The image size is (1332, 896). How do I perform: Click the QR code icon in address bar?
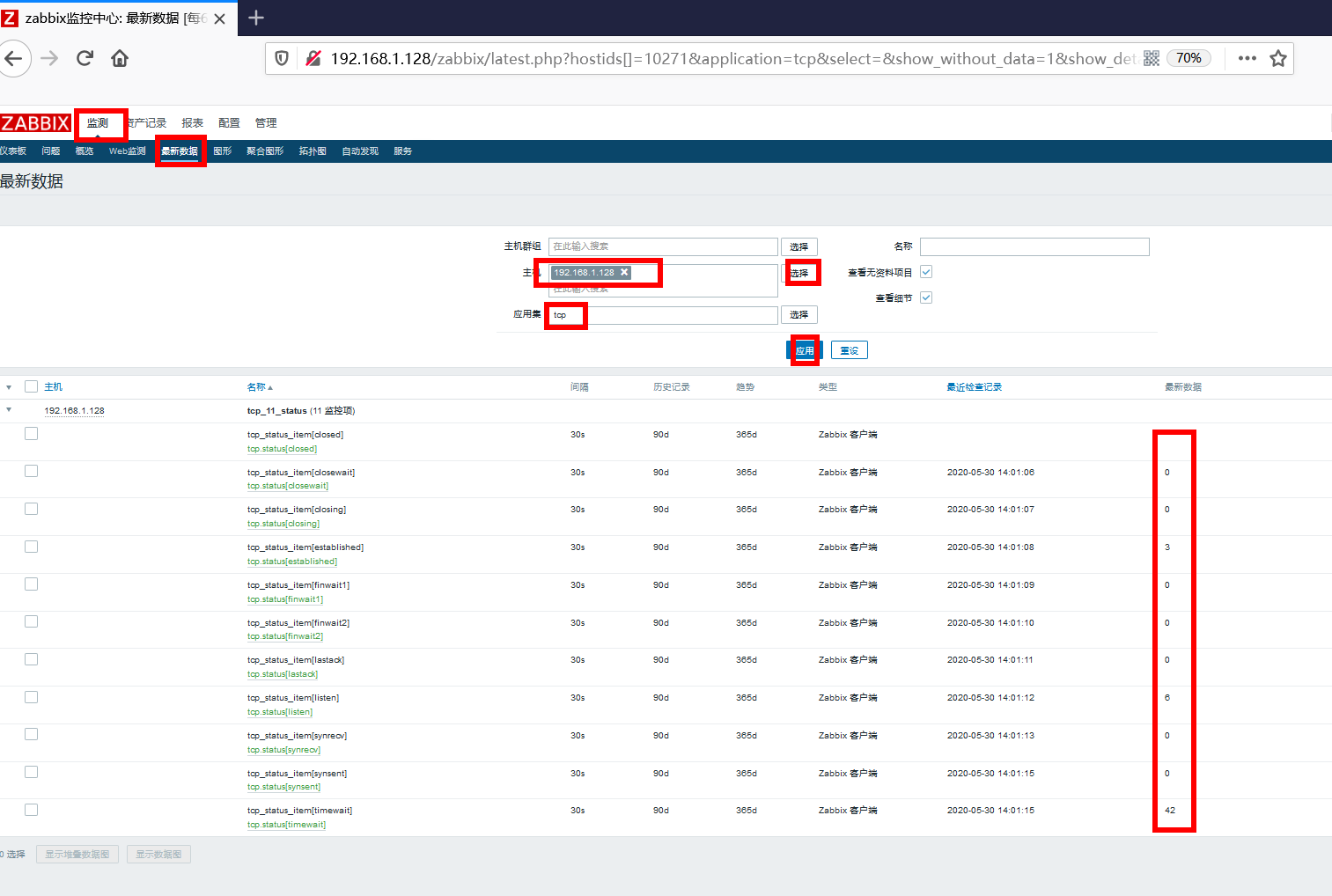1152,59
